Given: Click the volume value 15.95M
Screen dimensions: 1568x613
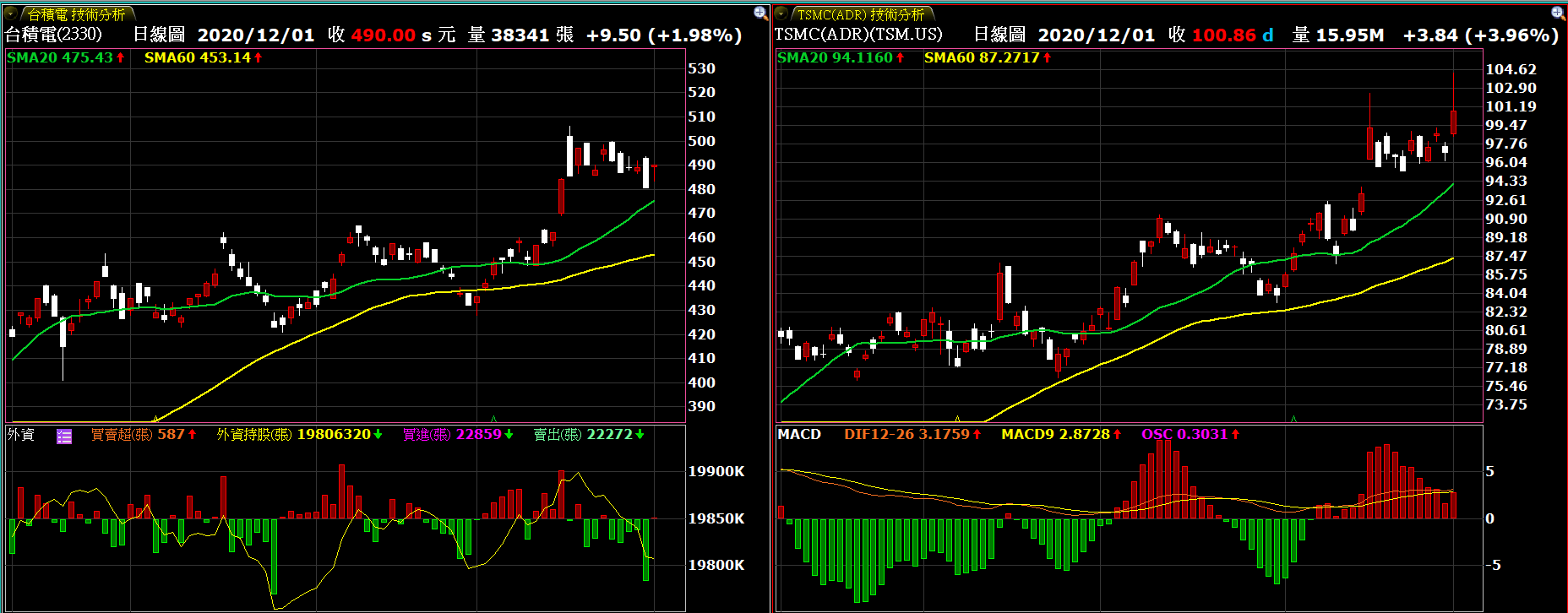Looking at the screenshot, I should coord(1350,35).
